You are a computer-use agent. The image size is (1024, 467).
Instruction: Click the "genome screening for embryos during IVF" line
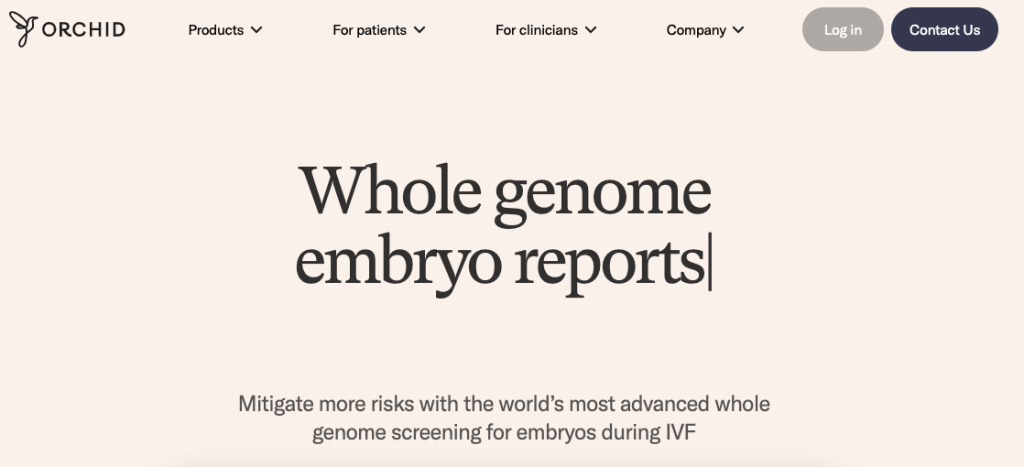pos(504,434)
